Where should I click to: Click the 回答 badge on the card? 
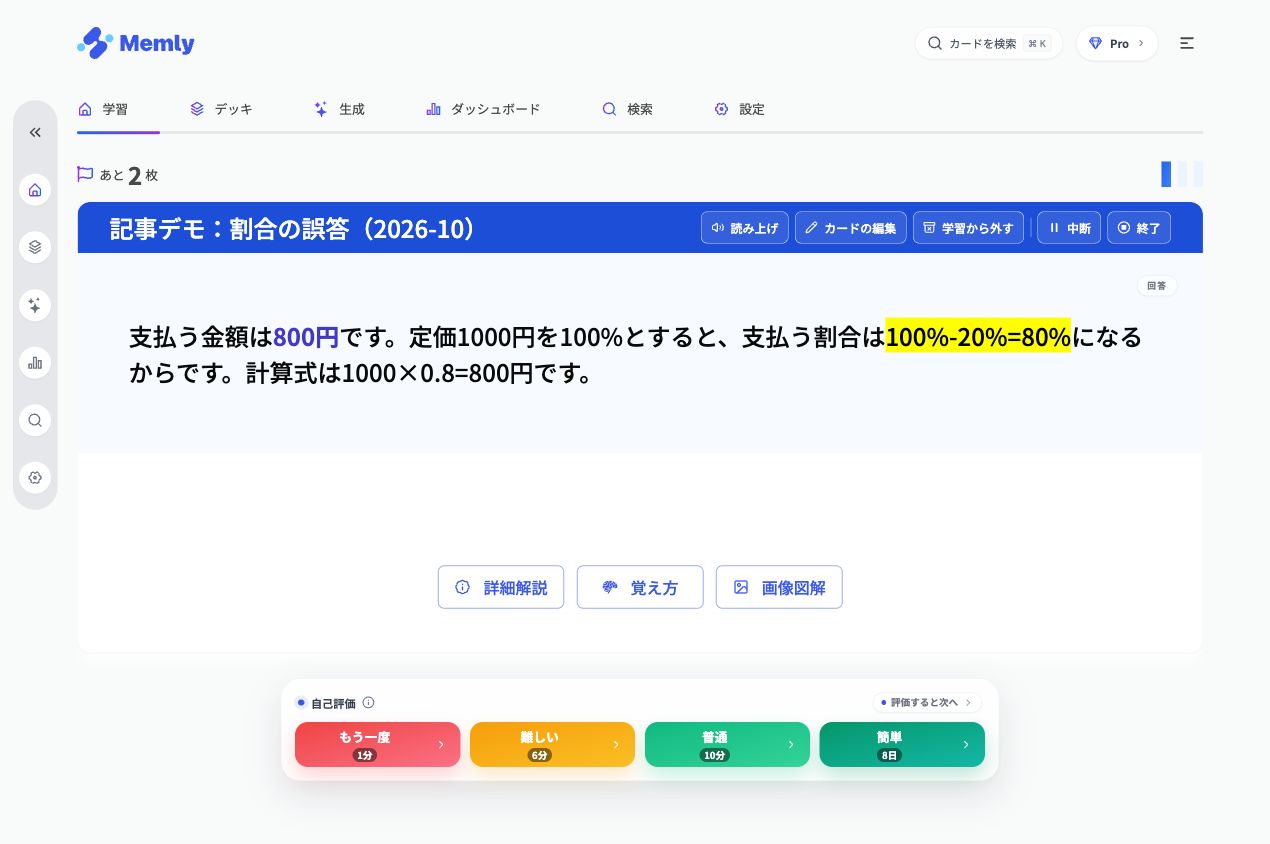click(1157, 286)
